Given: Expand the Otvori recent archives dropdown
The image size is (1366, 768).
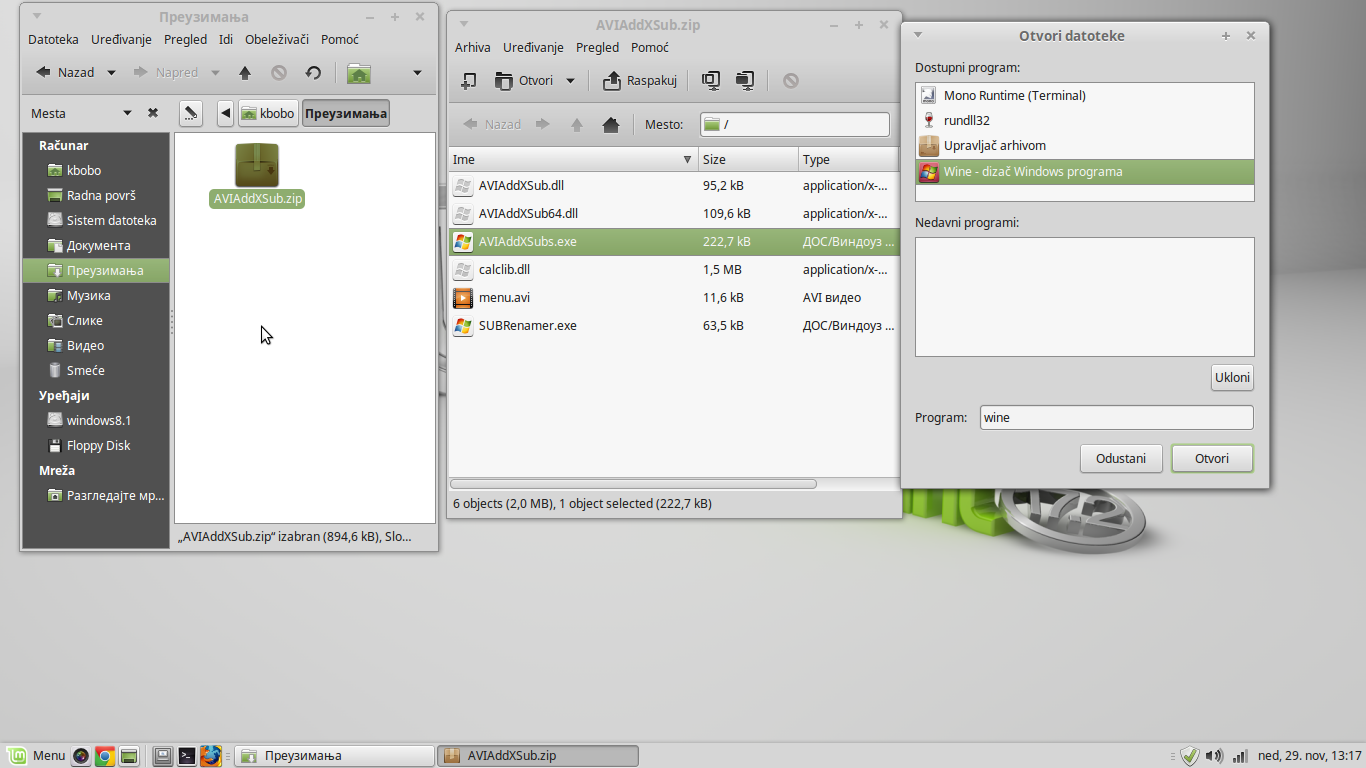Looking at the screenshot, I should point(570,81).
